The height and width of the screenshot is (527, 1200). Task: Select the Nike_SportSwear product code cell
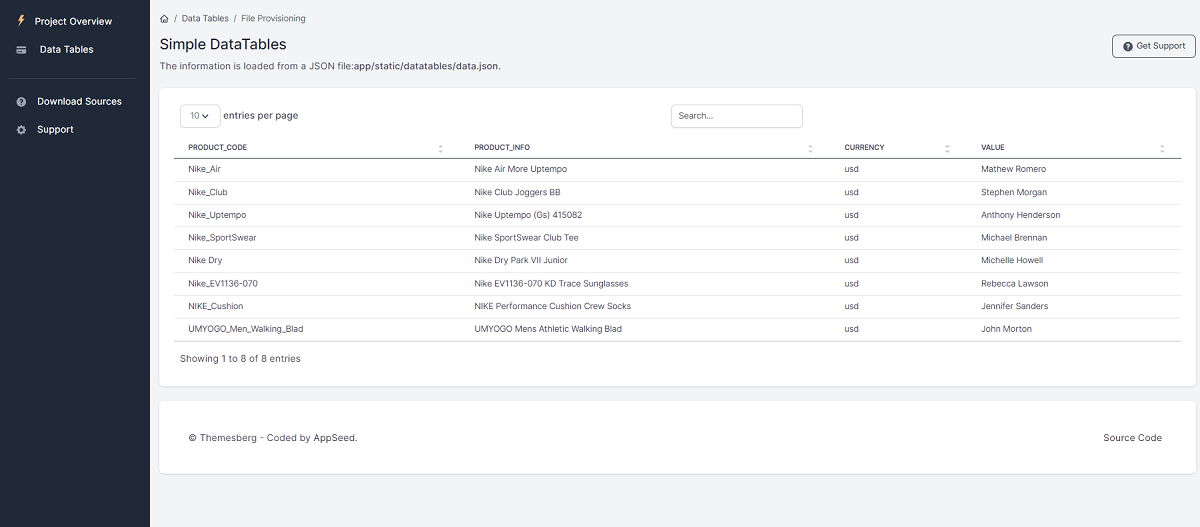pyautogui.click(x=222, y=238)
